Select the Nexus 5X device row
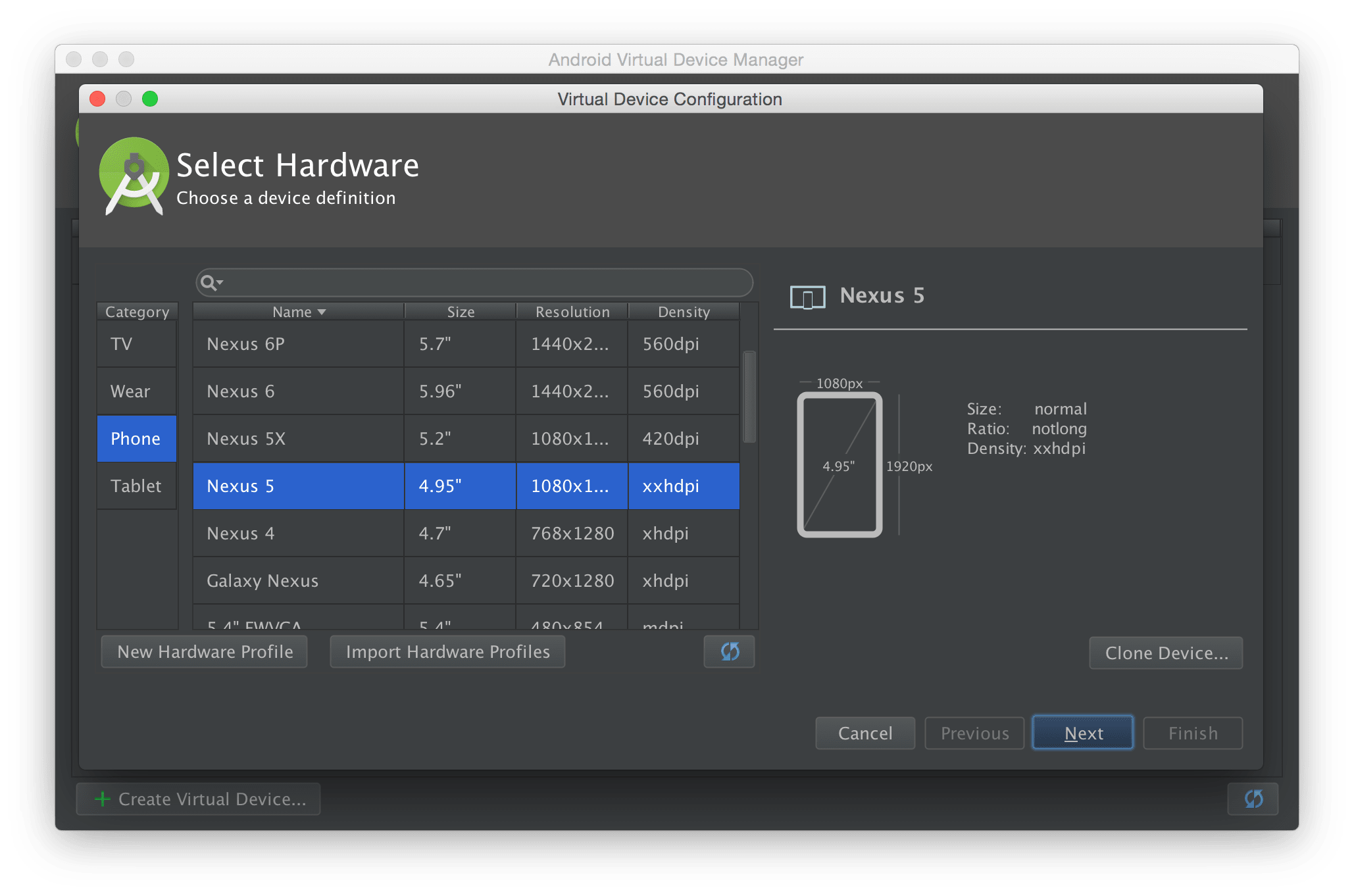Image resolution: width=1354 pixels, height=896 pixels. pyautogui.click(x=466, y=439)
